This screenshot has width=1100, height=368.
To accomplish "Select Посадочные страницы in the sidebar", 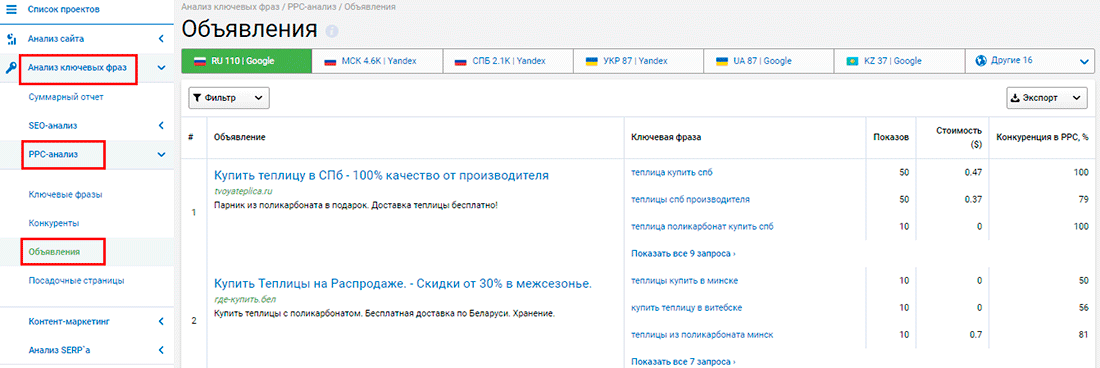I will [x=76, y=280].
